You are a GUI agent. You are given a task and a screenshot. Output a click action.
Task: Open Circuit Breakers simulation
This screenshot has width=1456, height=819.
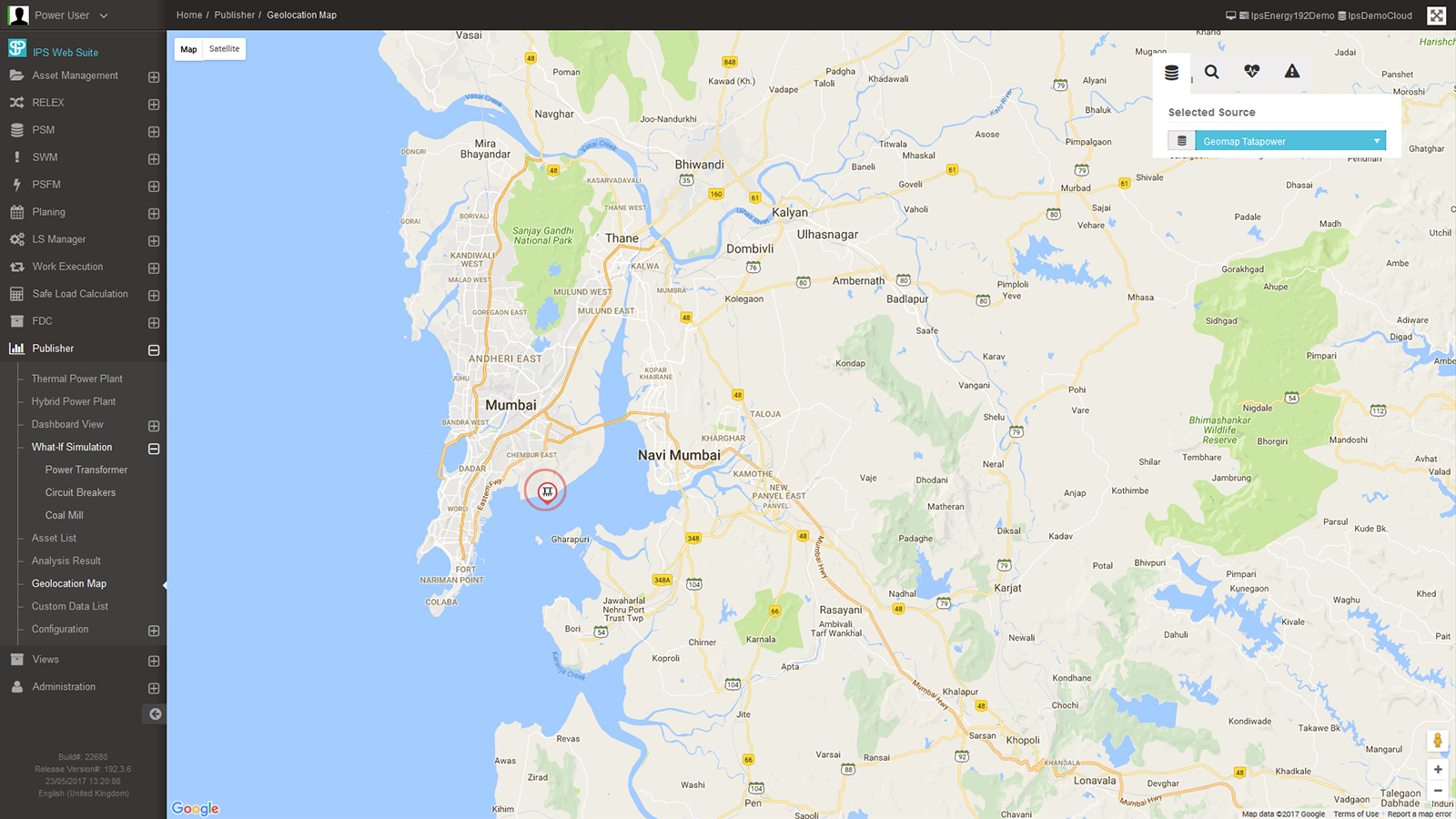81,492
